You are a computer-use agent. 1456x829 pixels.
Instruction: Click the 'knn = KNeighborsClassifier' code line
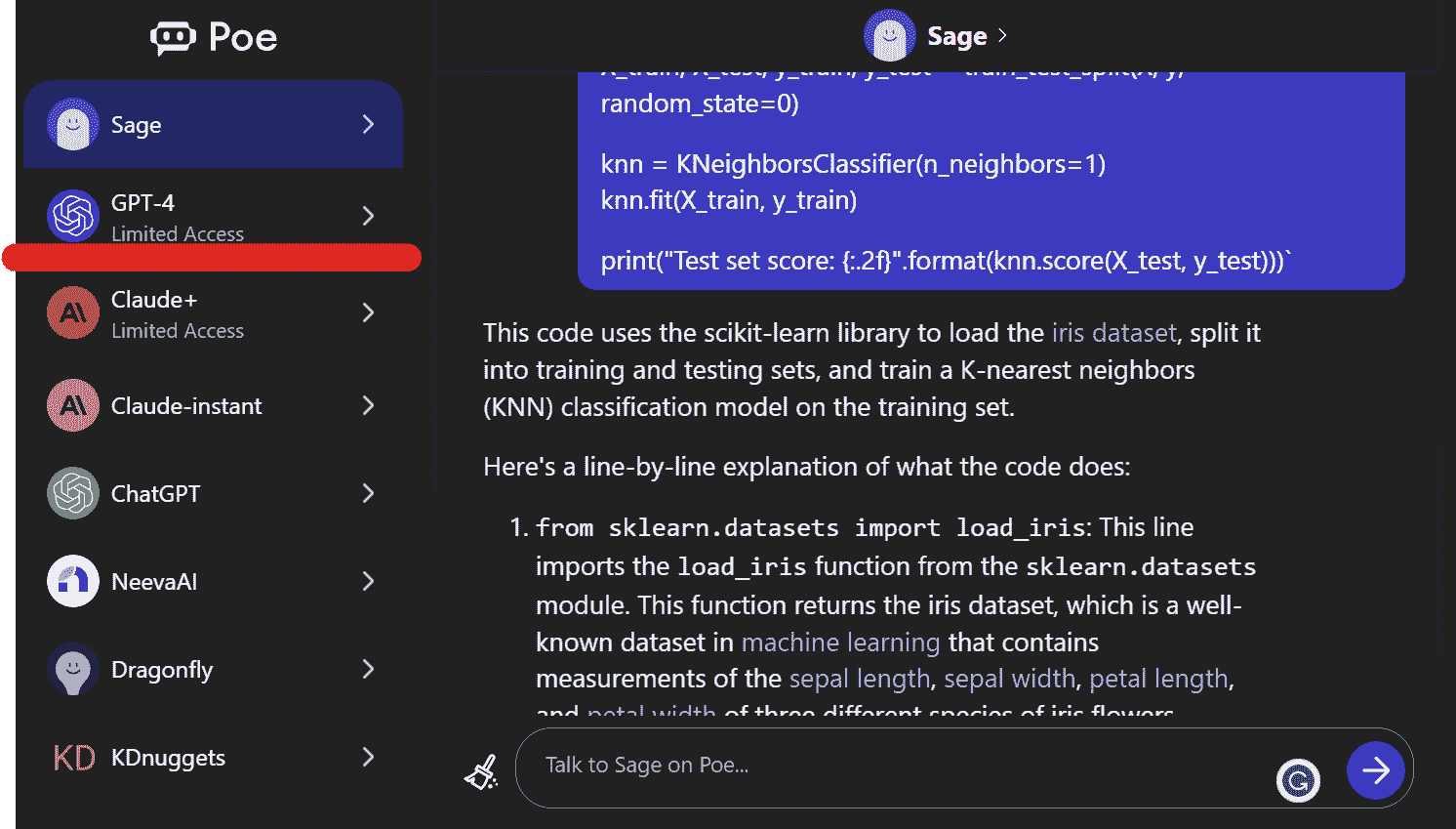click(853, 164)
